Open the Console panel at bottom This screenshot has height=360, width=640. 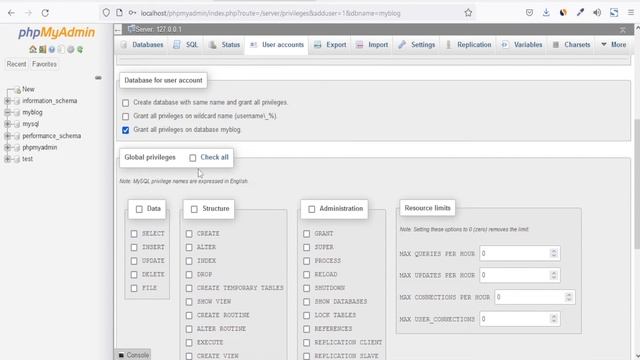coord(133,355)
